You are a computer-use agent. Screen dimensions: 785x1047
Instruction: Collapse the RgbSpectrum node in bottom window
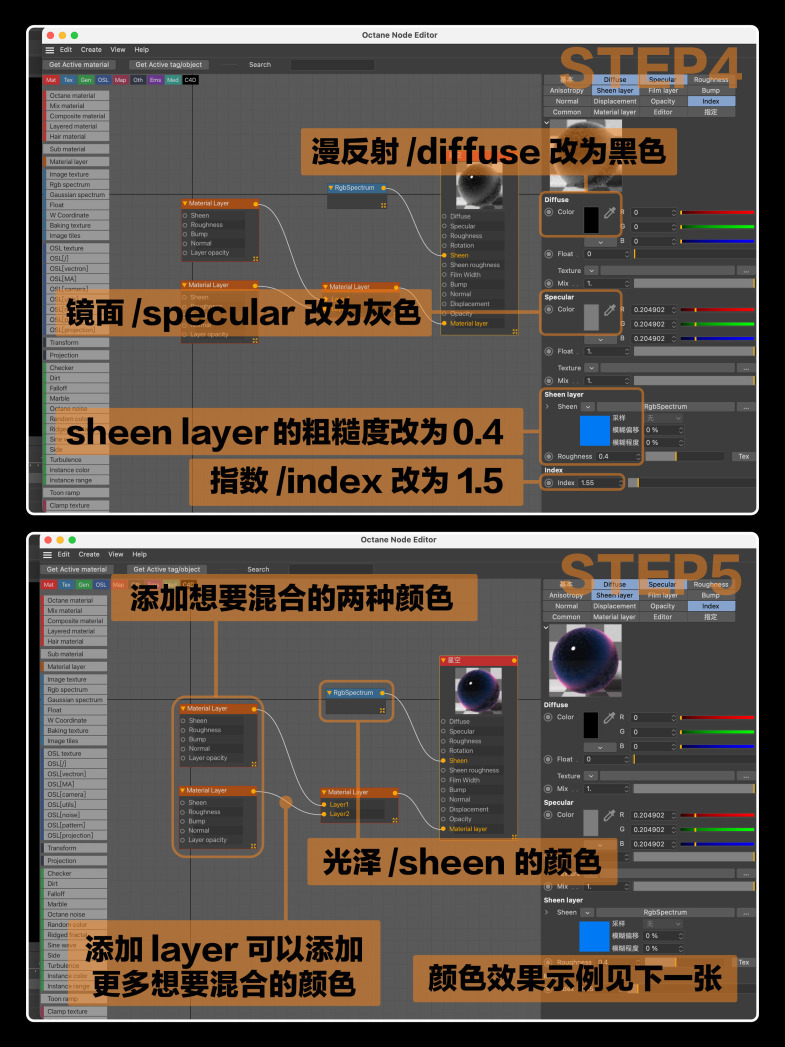click(330, 692)
